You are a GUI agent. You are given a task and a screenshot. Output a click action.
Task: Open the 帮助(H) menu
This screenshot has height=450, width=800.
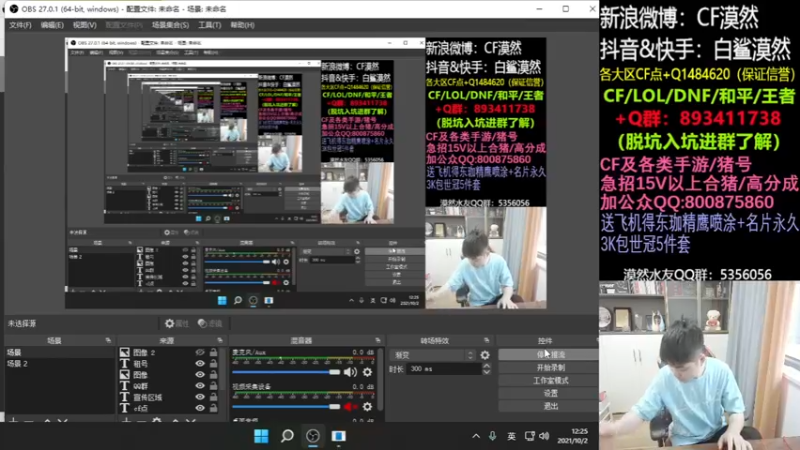pos(242,25)
